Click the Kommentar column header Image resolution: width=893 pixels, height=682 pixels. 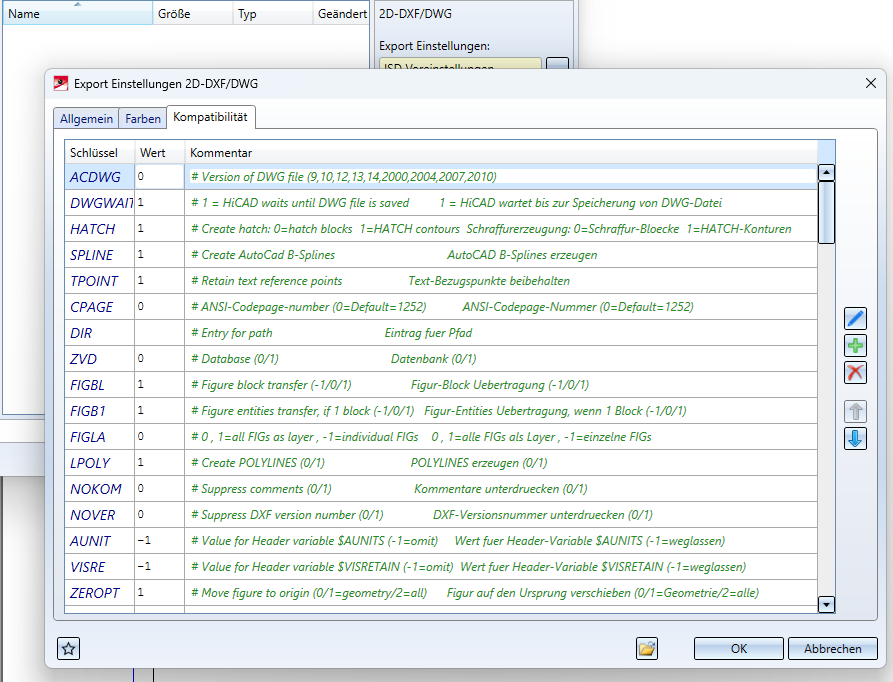(501, 153)
